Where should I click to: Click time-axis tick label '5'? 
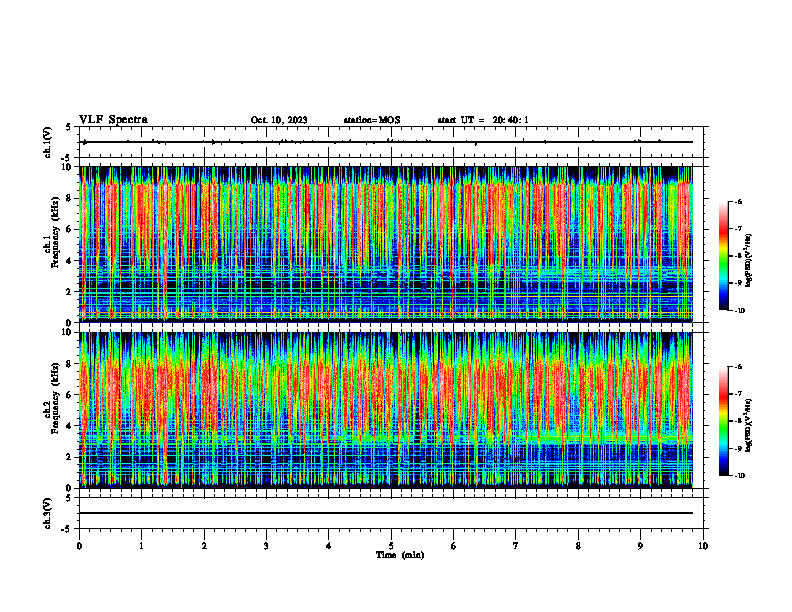391,546
